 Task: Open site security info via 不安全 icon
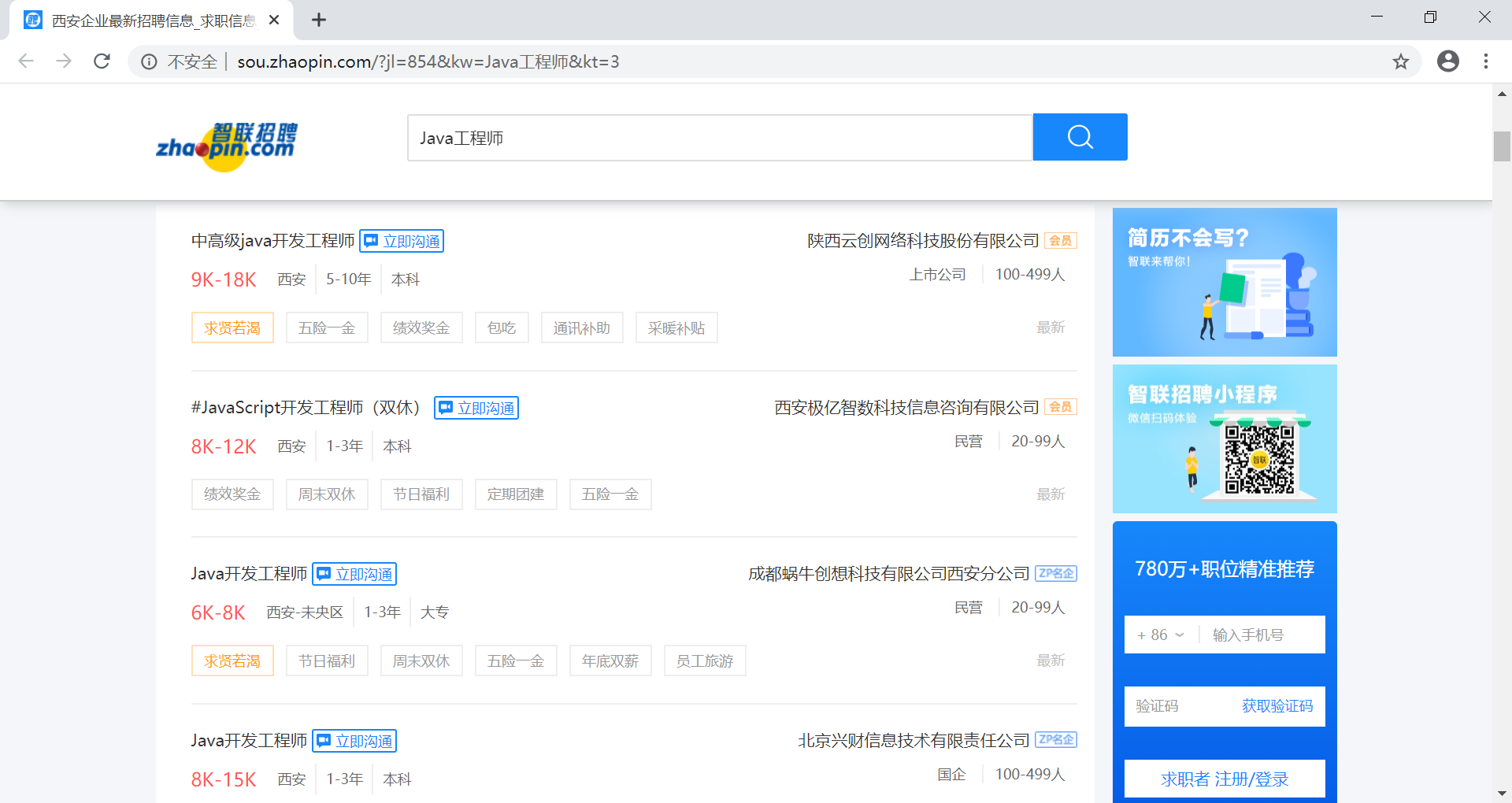pyautogui.click(x=149, y=61)
